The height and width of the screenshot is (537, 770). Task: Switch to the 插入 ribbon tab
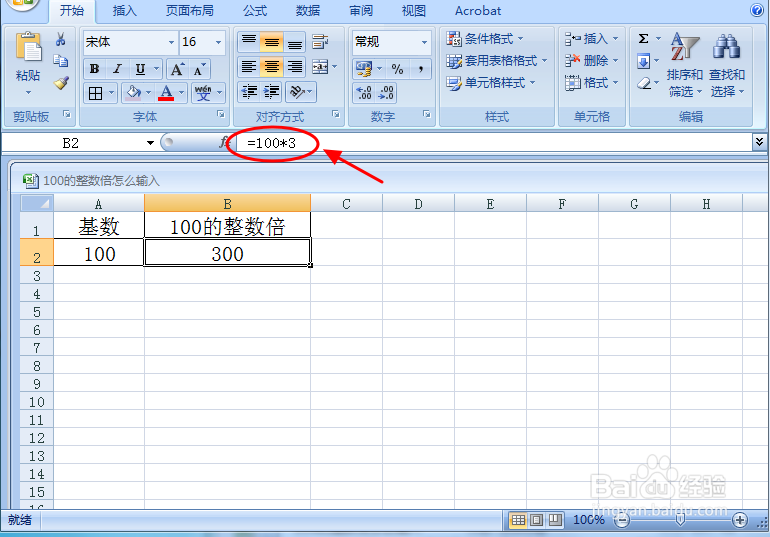125,10
